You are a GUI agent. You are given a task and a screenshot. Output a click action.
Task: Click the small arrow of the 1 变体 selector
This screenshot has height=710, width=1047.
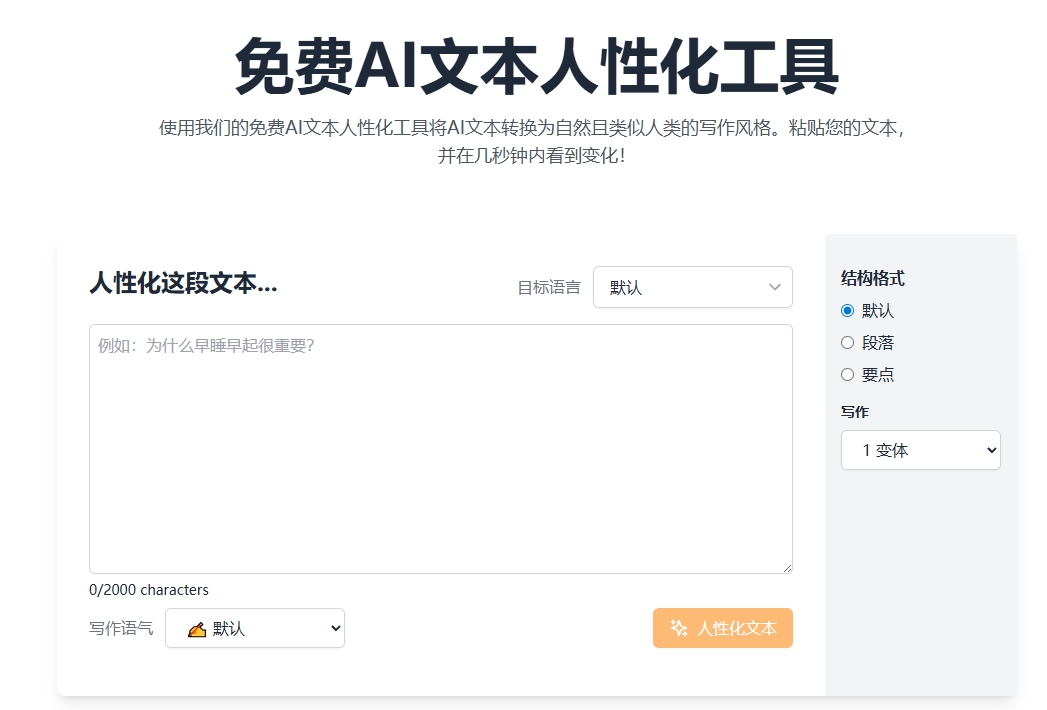(x=991, y=450)
